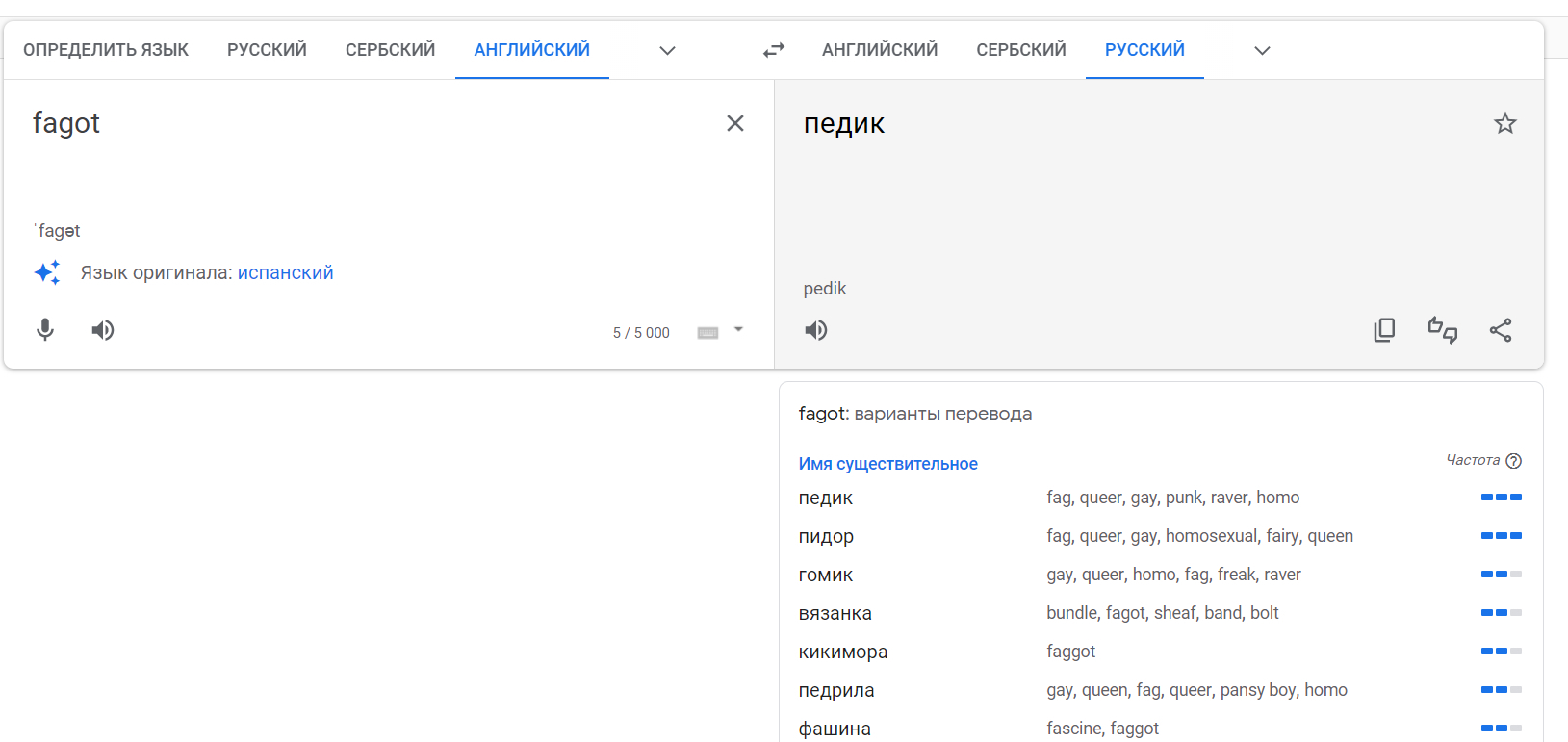This screenshot has height=742, width=1568.
Task: Choose Сербский as the target language
Action: pyautogui.click(x=1021, y=50)
